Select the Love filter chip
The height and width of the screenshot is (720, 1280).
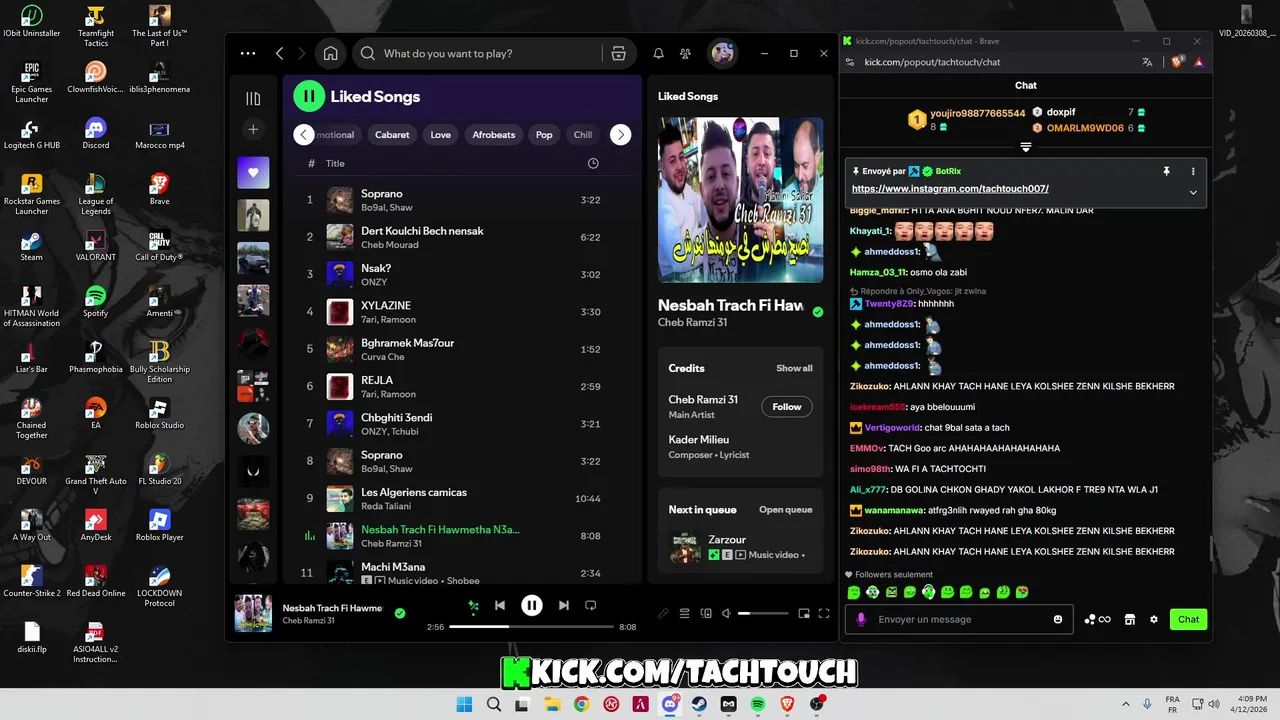(441, 135)
